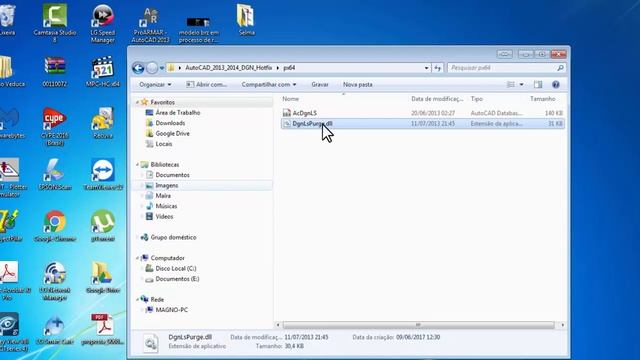Sort files by Nome column
Screen dimensions: 640x360
(291, 99)
